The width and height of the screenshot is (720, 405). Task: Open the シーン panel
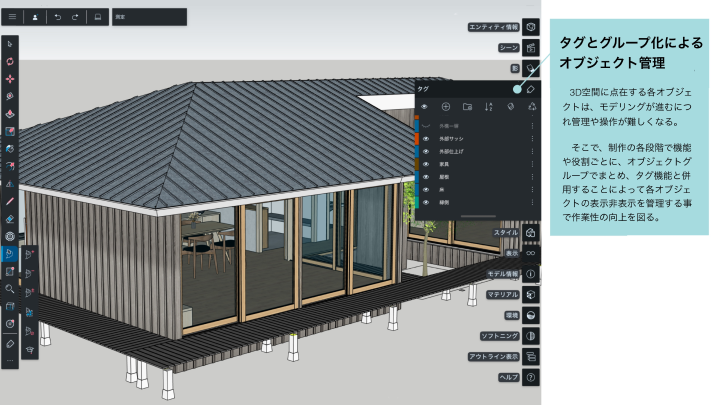[x=531, y=47]
